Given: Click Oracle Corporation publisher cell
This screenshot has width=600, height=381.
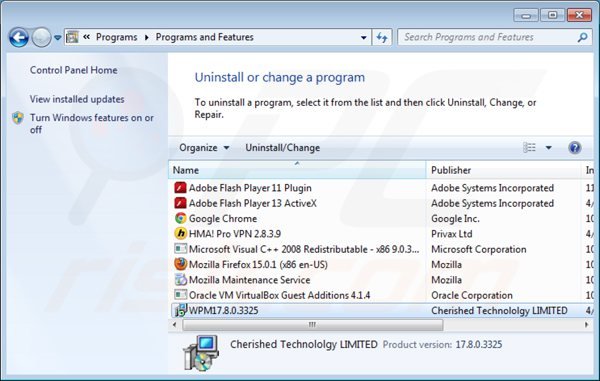Looking at the screenshot, I should click(x=472, y=295).
